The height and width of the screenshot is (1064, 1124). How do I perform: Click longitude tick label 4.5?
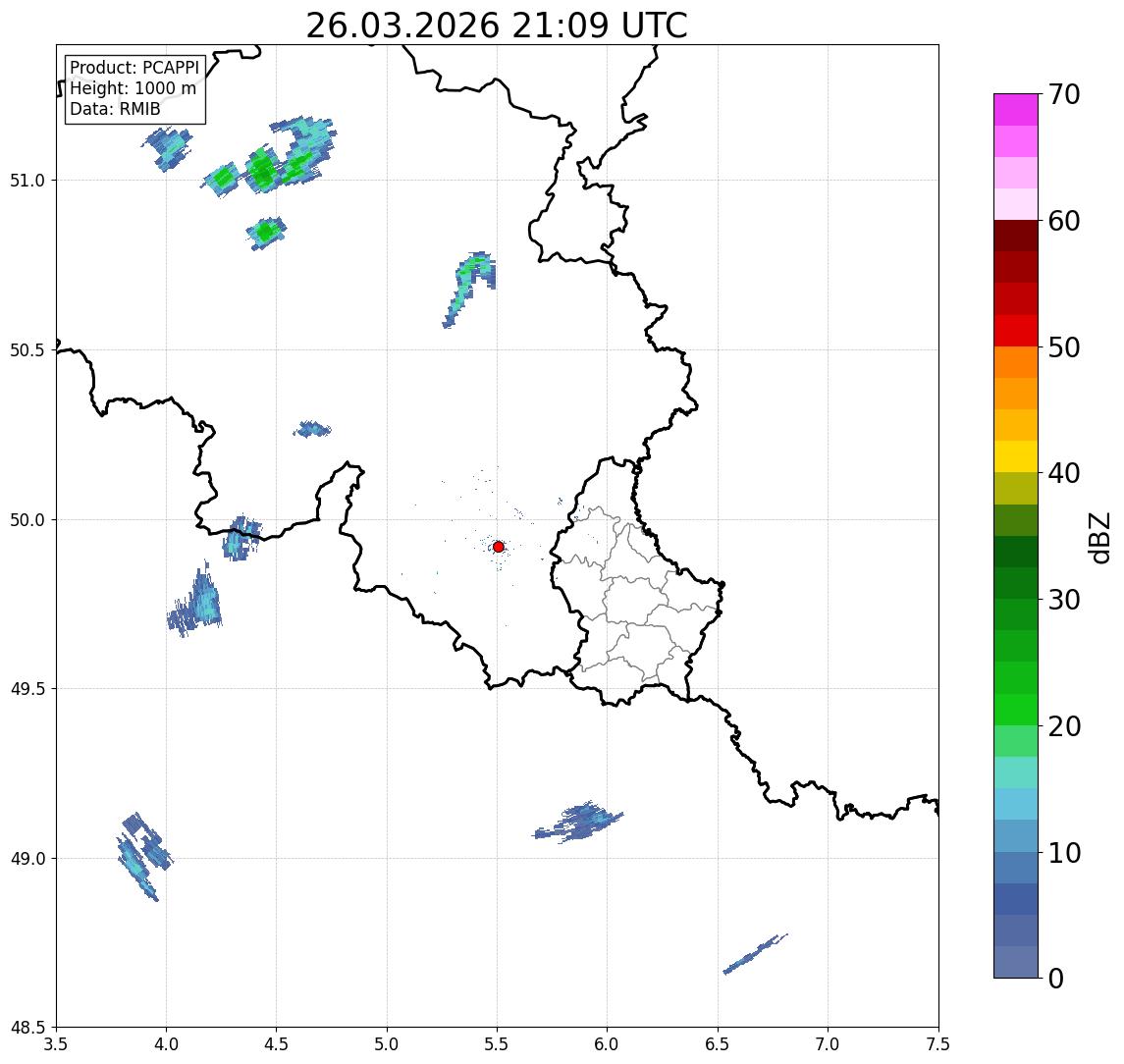[x=277, y=1044]
